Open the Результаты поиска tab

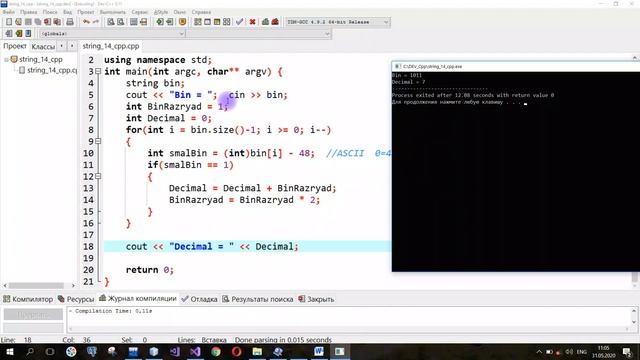258,299
